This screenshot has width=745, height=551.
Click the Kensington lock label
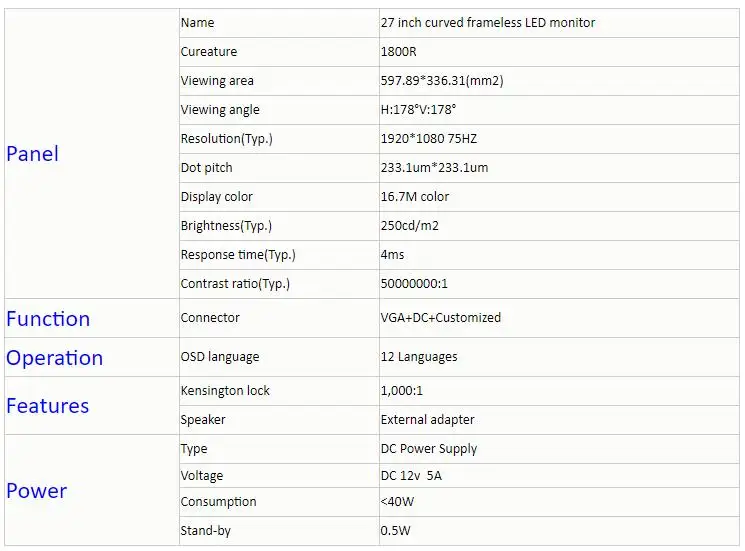(225, 391)
